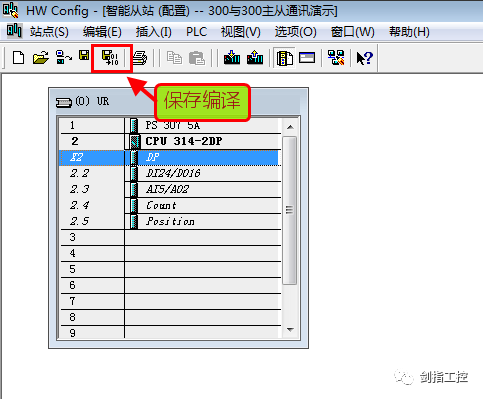Click the New station toolbar icon

pos(19,58)
